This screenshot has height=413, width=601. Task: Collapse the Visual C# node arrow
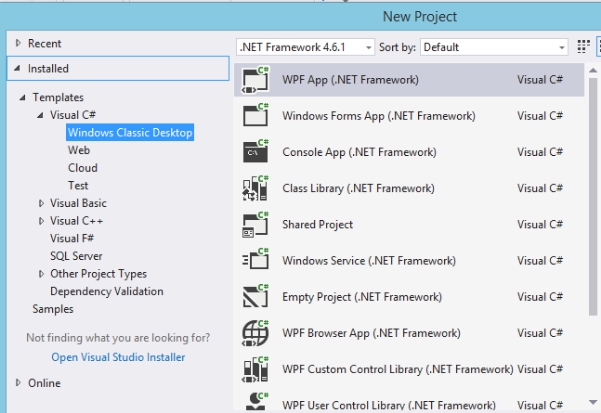(x=40, y=115)
